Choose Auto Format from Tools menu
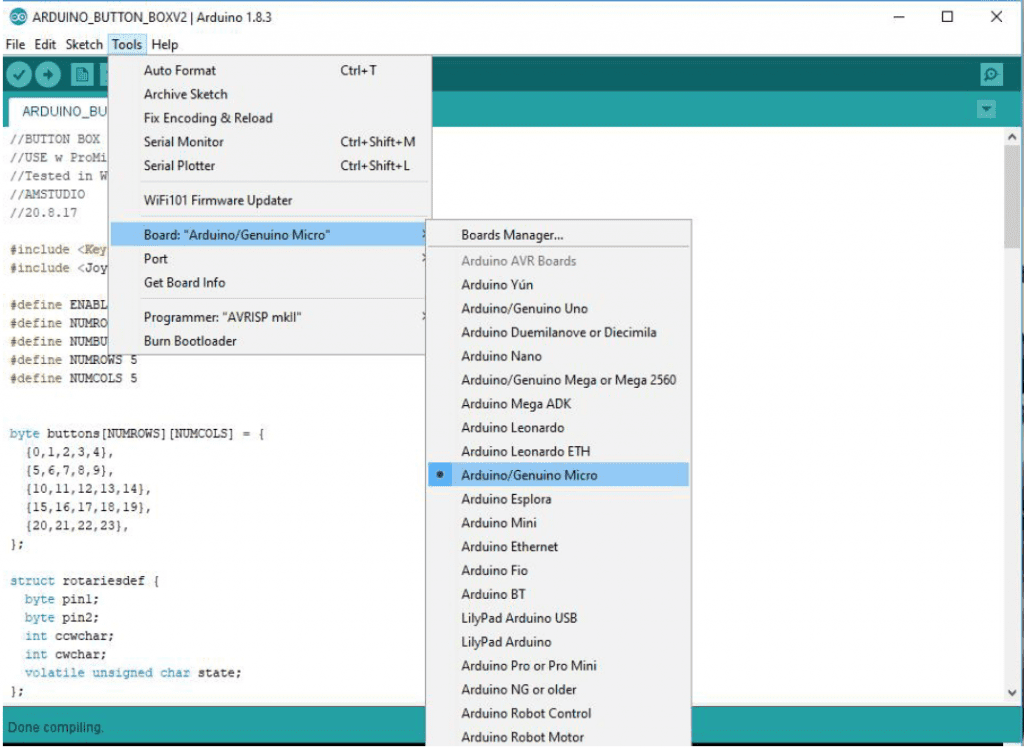 [x=180, y=71]
